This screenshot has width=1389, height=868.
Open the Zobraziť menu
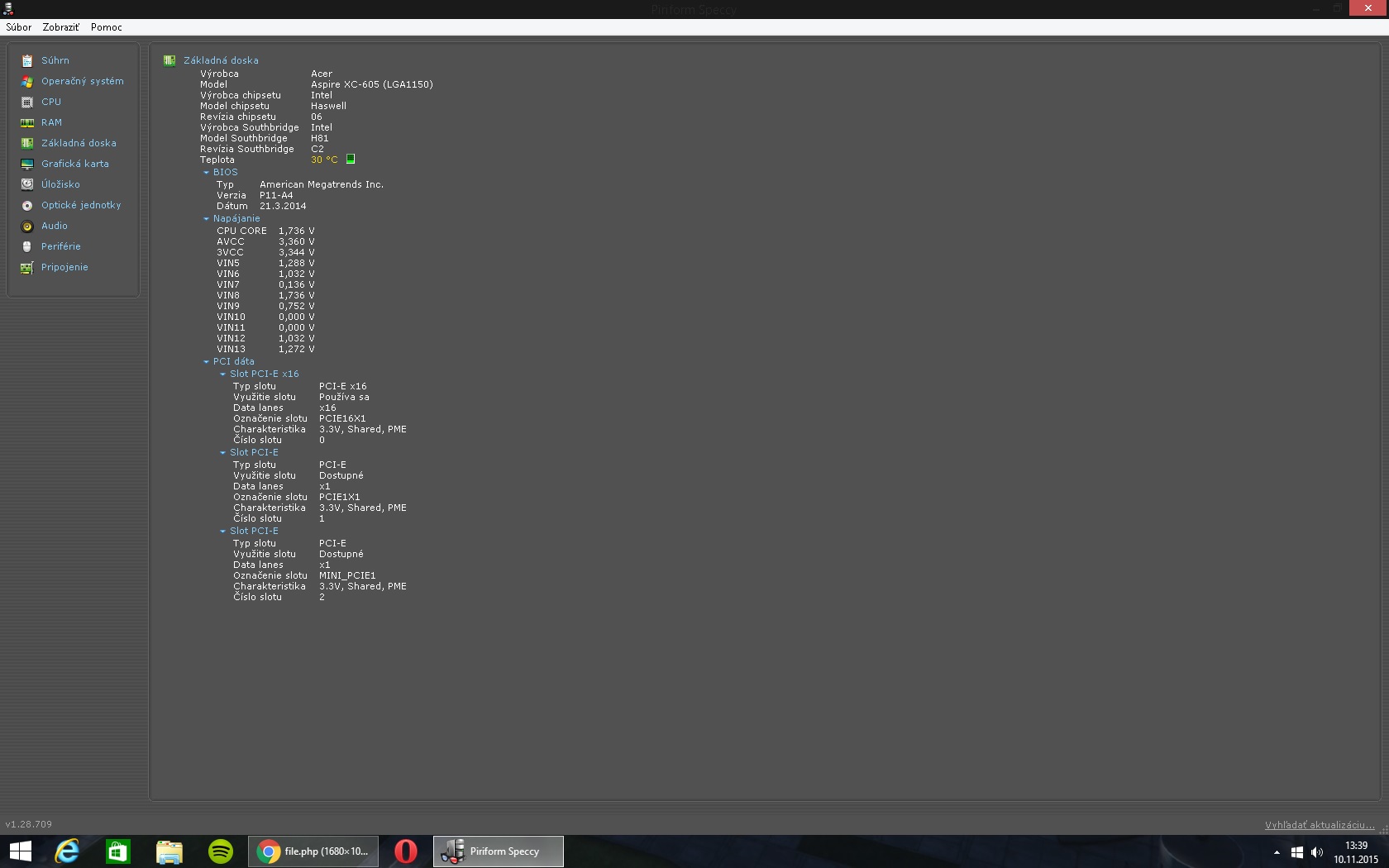click(x=61, y=27)
